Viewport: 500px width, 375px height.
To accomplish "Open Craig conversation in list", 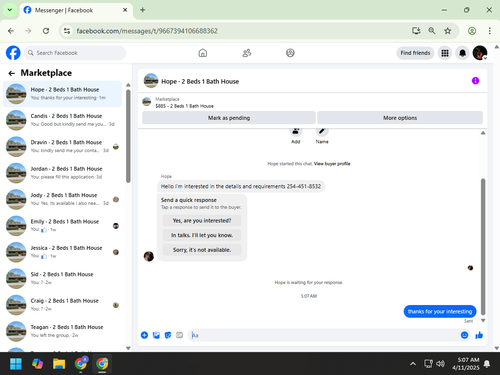I will pyautogui.click(x=62, y=305).
